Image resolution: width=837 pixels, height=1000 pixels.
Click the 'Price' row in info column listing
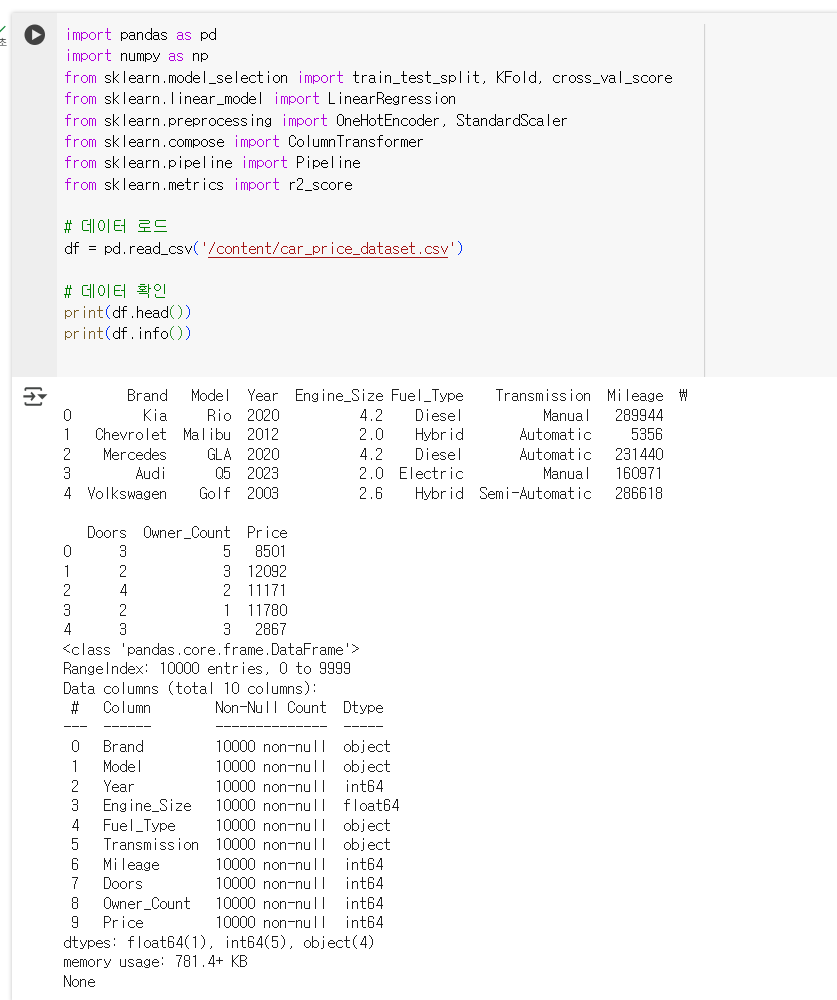tap(227, 923)
